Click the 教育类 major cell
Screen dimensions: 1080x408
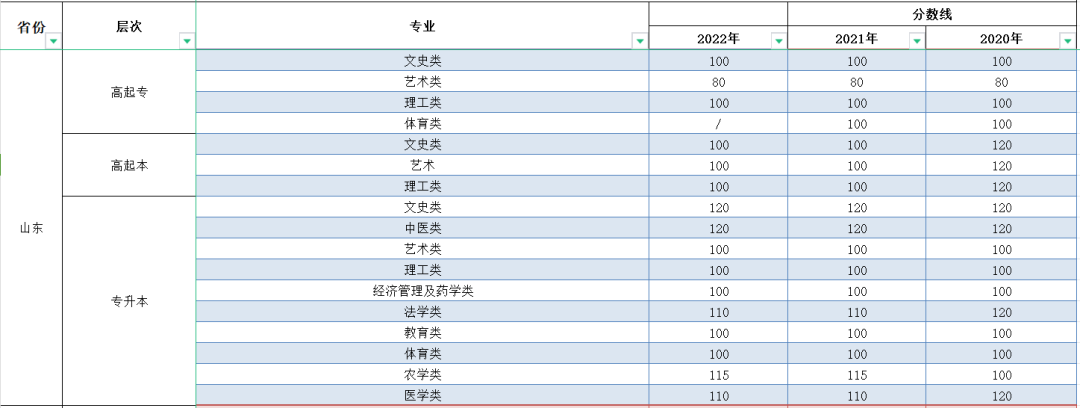click(422, 333)
